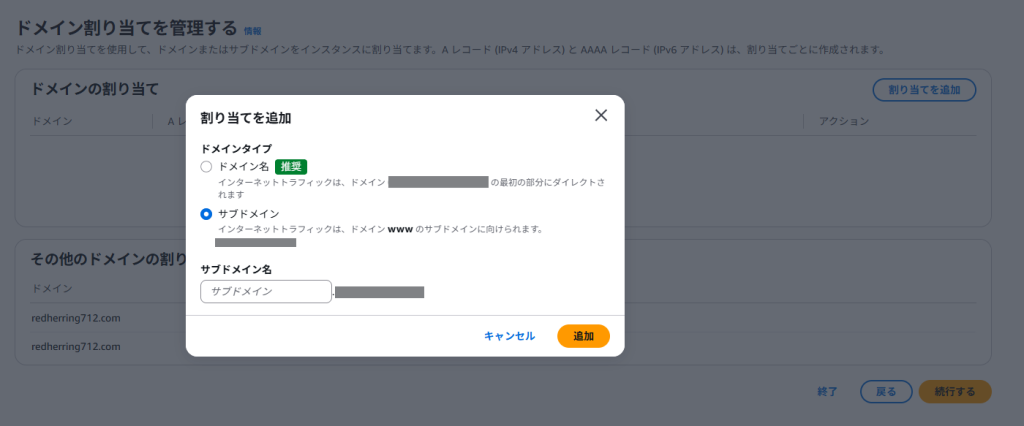Close the 割り当てを追加 dialog with X icon
This screenshot has width=1024, height=426.
pyautogui.click(x=601, y=116)
